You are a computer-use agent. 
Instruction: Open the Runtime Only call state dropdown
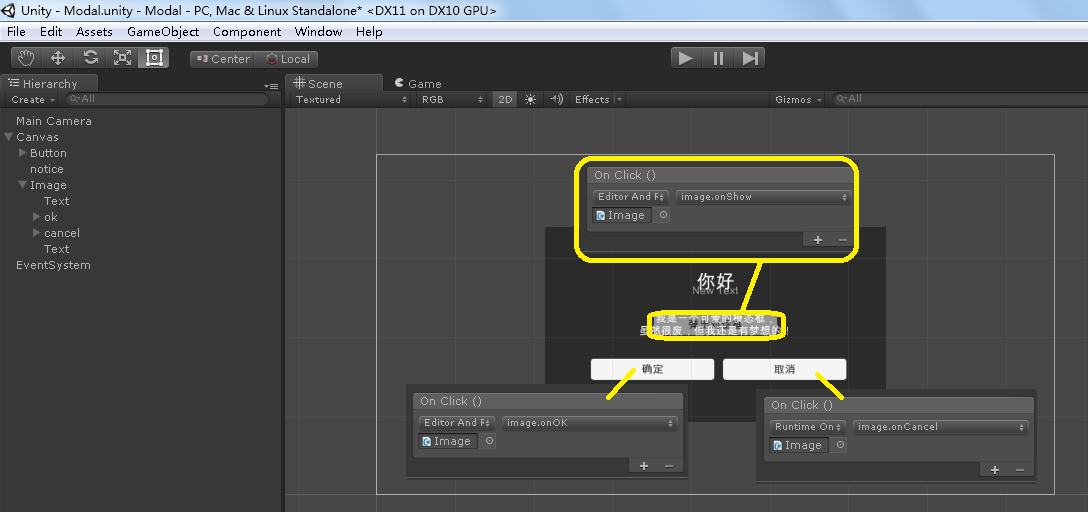(807, 427)
